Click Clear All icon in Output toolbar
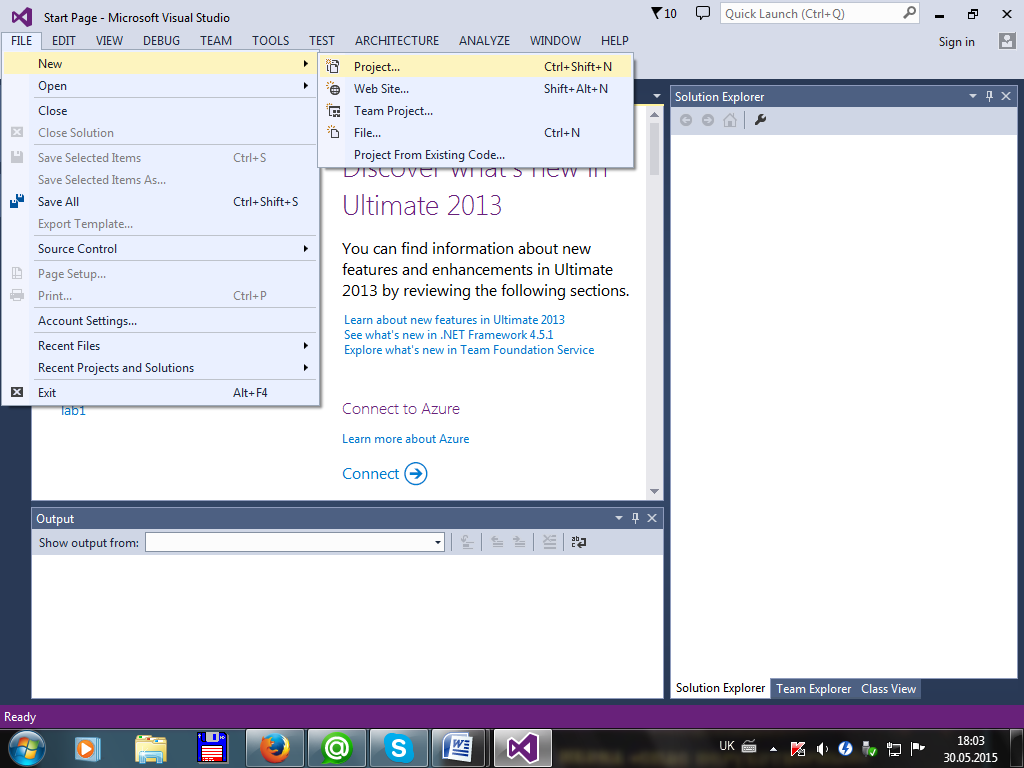The width and height of the screenshot is (1024, 768). pyautogui.click(x=550, y=542)
